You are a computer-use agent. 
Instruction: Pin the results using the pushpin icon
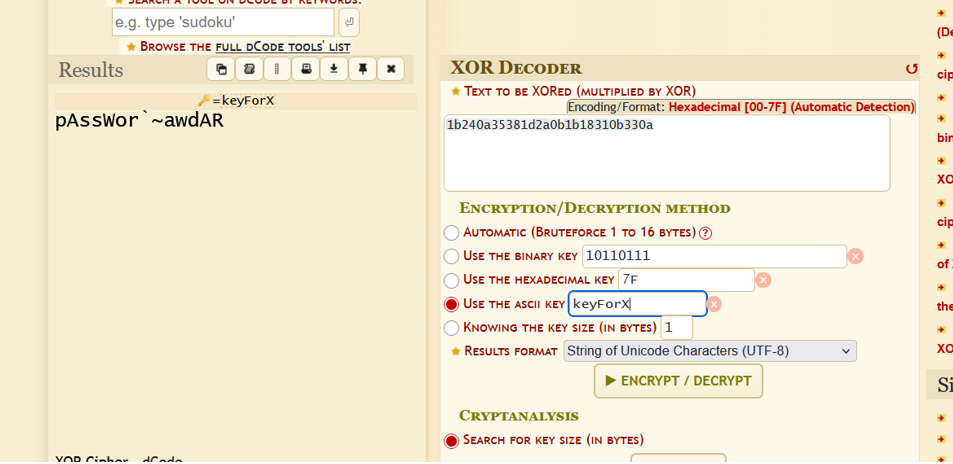362,69
